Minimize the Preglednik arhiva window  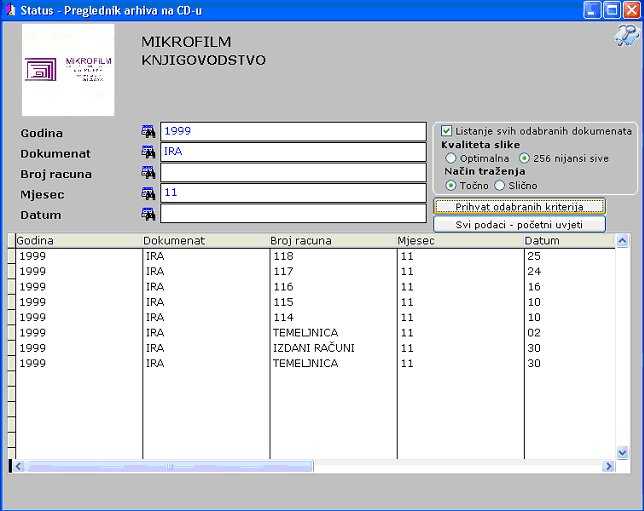[x=592, y=10]
